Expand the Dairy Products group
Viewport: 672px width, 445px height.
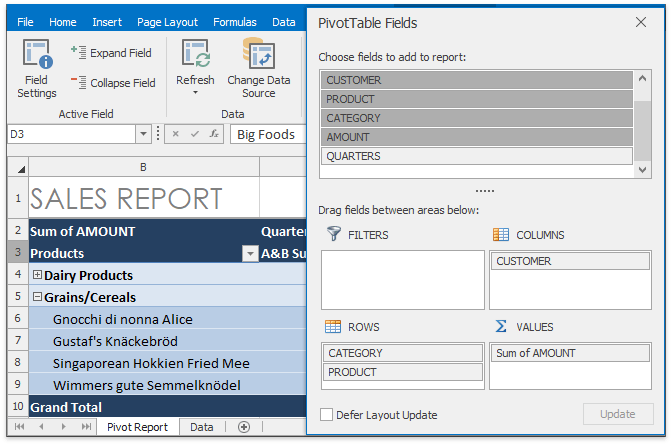(37, 275)
